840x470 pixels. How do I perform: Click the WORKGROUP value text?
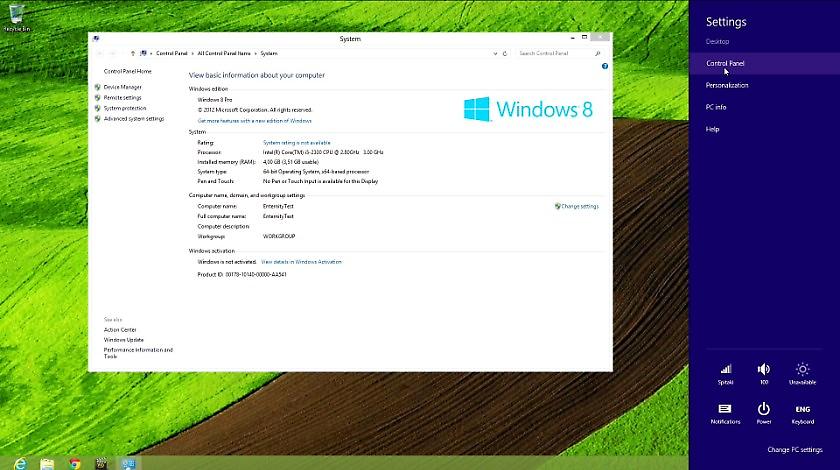click(x=279, y=236)
